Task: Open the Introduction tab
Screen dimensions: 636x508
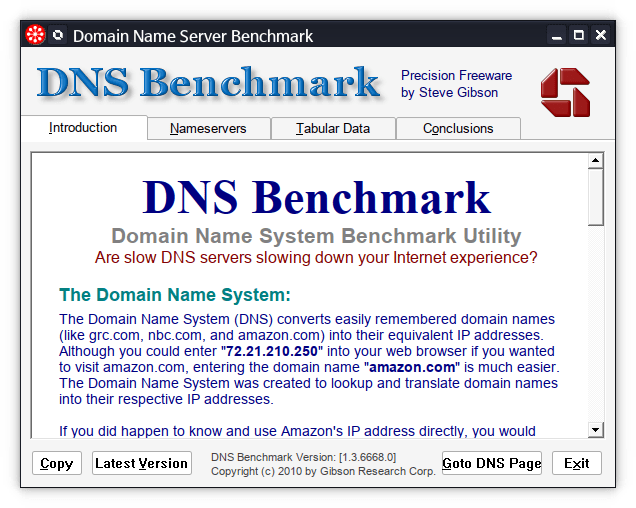Action: (x=84, y=128)
